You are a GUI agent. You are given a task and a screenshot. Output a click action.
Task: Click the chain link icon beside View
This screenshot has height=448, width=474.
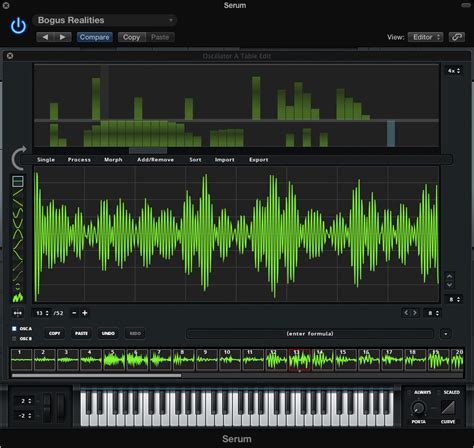456,37
